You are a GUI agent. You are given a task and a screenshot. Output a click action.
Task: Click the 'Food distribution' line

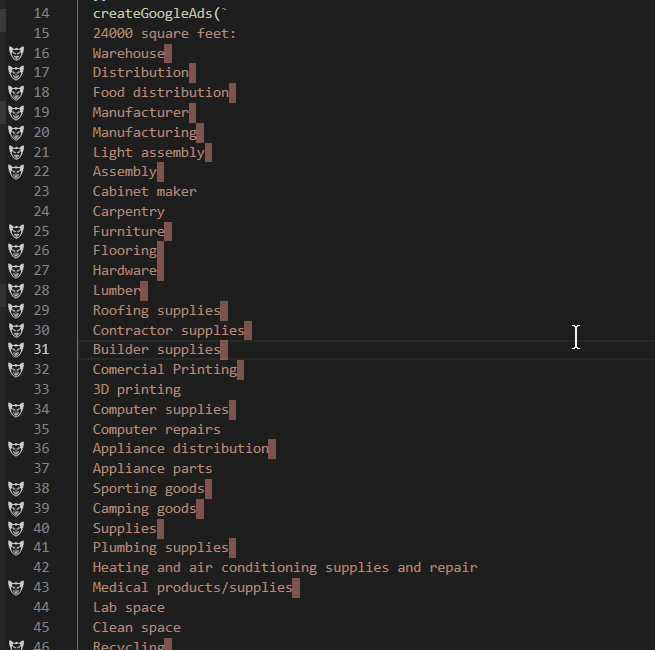tap(161, 92)
